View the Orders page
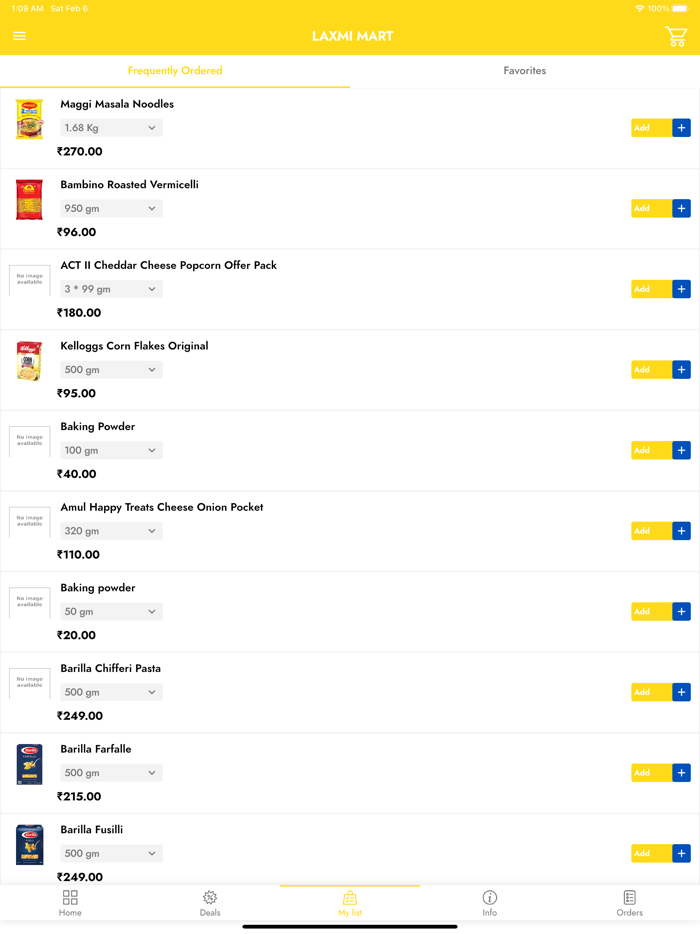Screen dimensions: 700x934 629,902
